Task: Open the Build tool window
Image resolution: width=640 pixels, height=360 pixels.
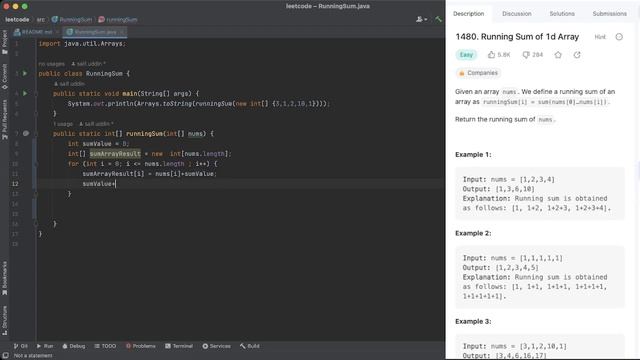Action: click(x=250, y=346)
